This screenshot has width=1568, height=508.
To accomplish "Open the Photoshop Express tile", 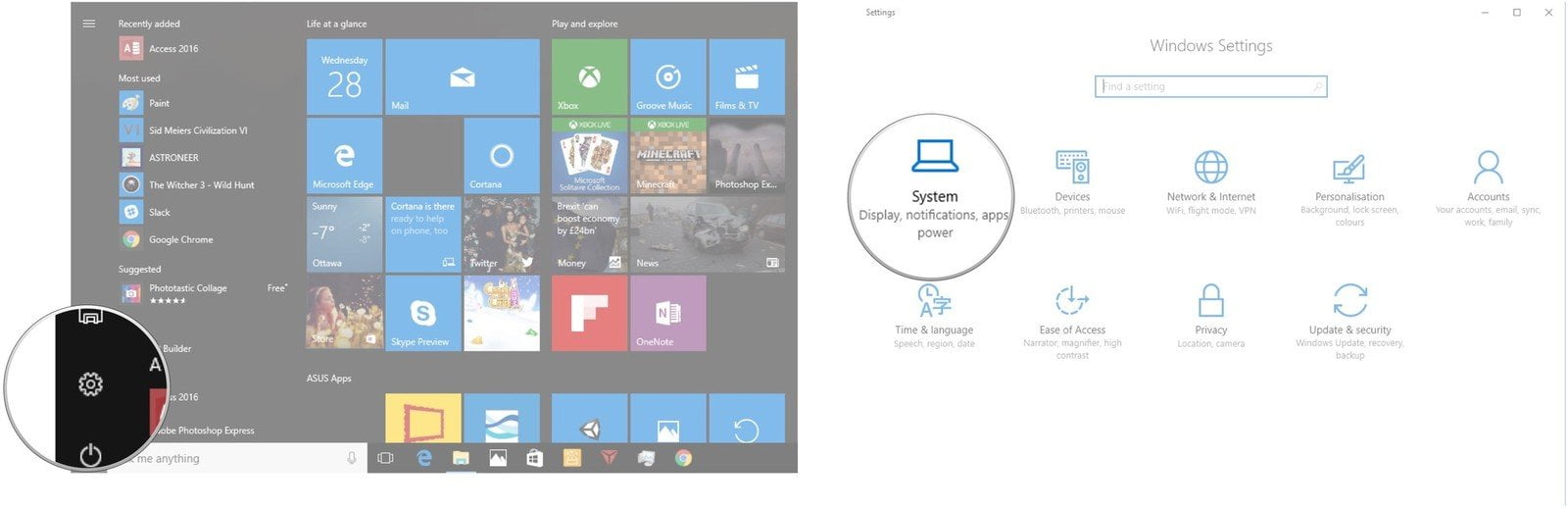I will tap(747, 156).
